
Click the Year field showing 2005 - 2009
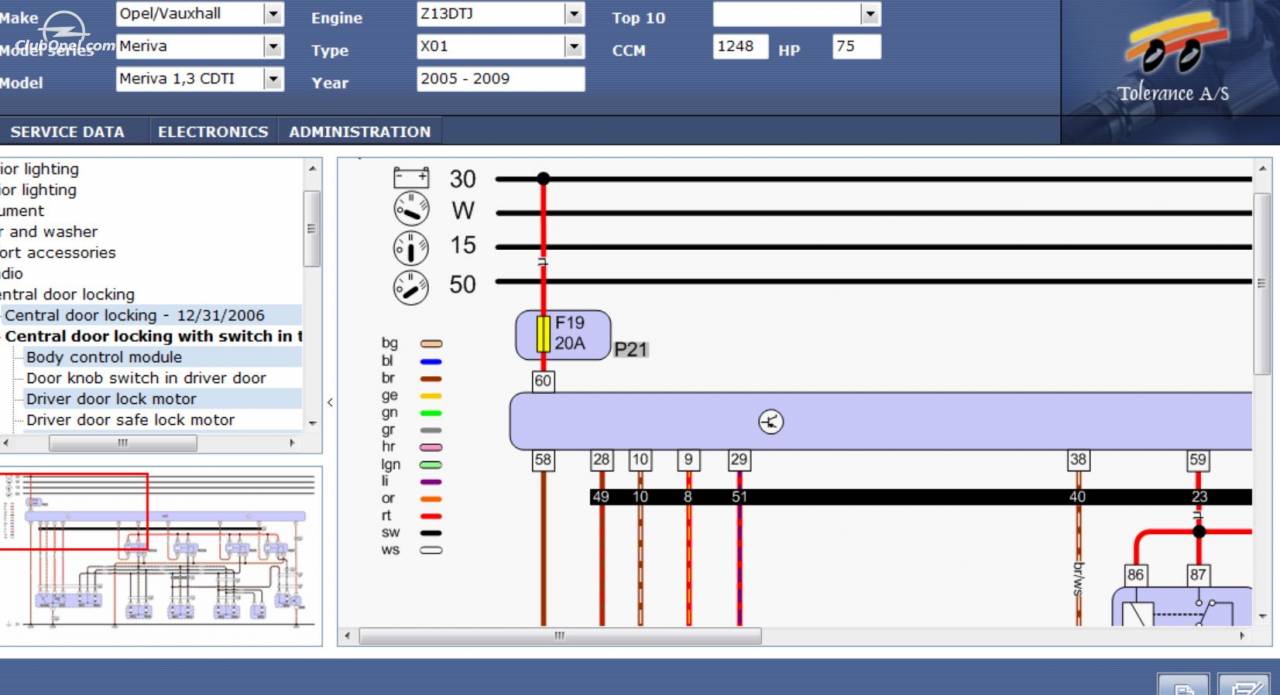pyautogui.click(x=501, y=79)
